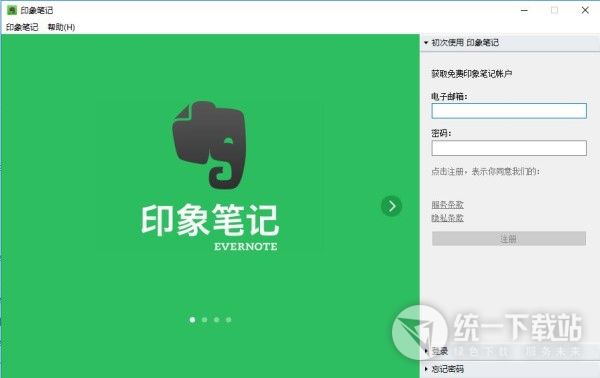Viewport: 600px width, 378px height.
Task: Collapse the 初次使用 印象笔记 section
Action: pos(461,42)
